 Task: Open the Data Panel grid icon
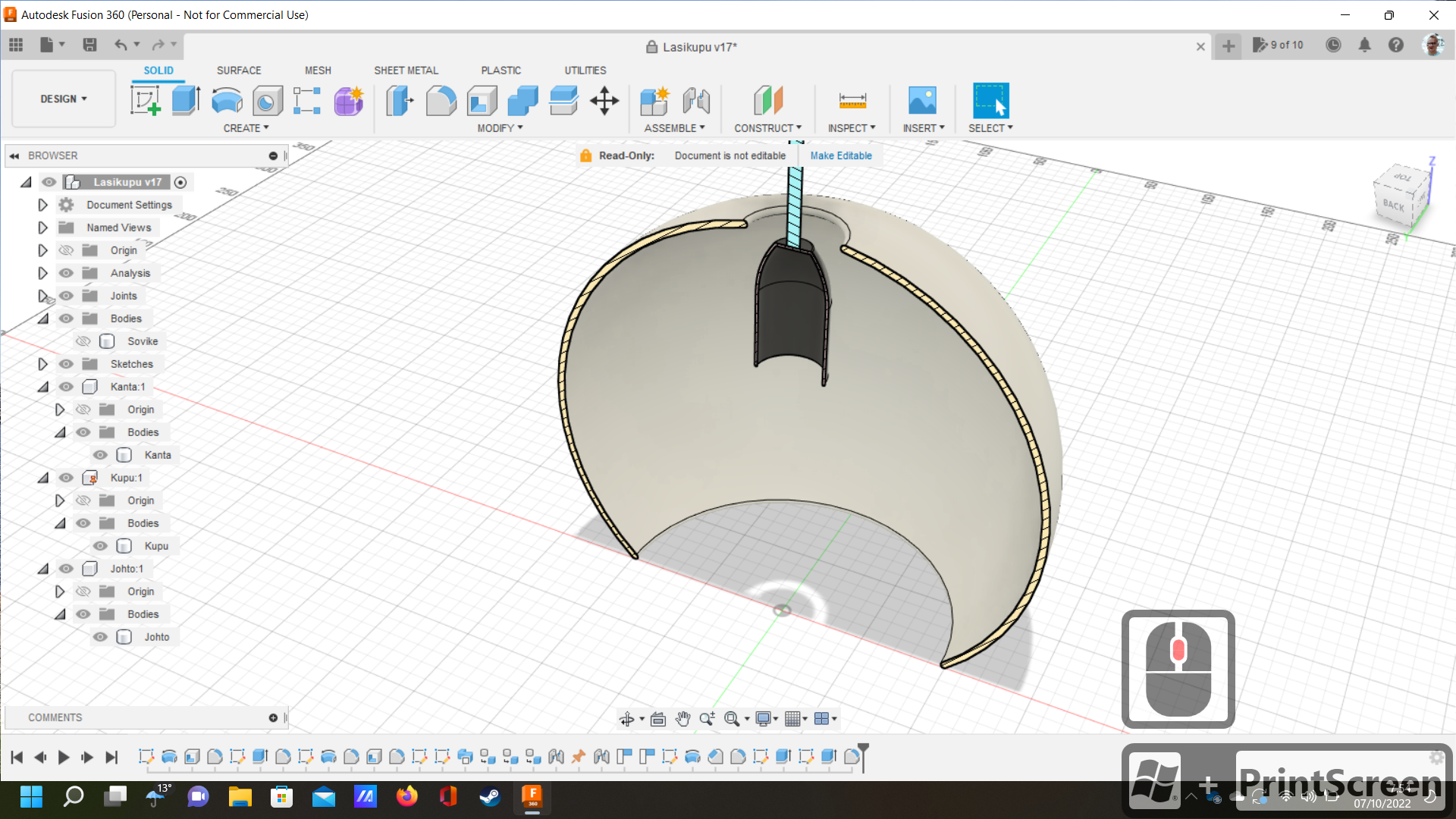click(x=16, y=45)
